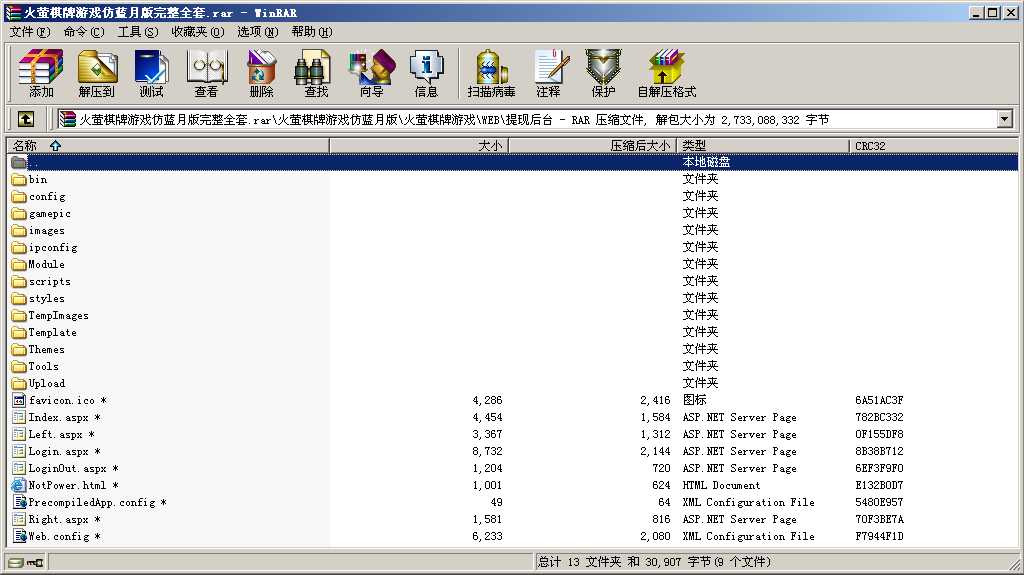1024x575 pixels.
Task: Click the WinRAR title bar icon
Action: (x=13, y=12)
